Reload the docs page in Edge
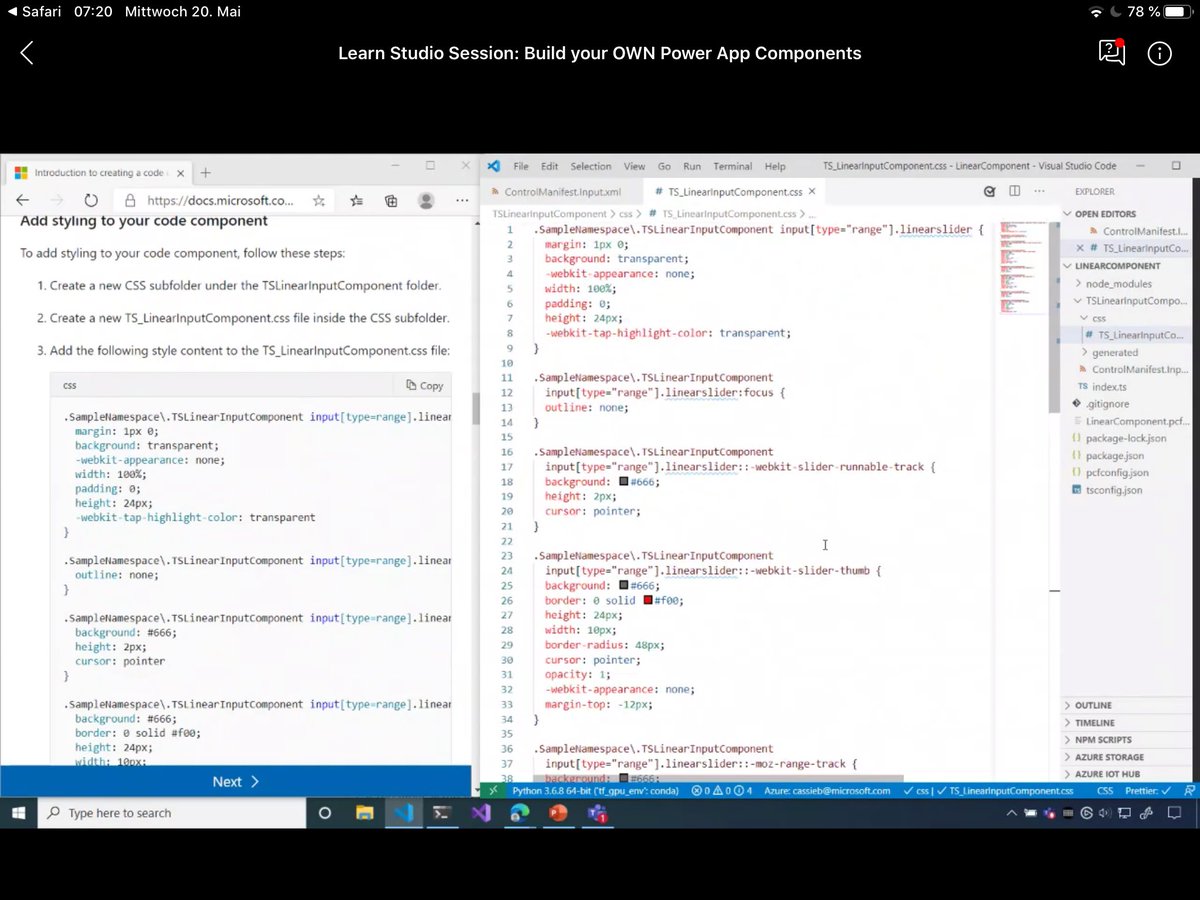The width and height of the screenshot is (1200, 900). coord(91,200)
